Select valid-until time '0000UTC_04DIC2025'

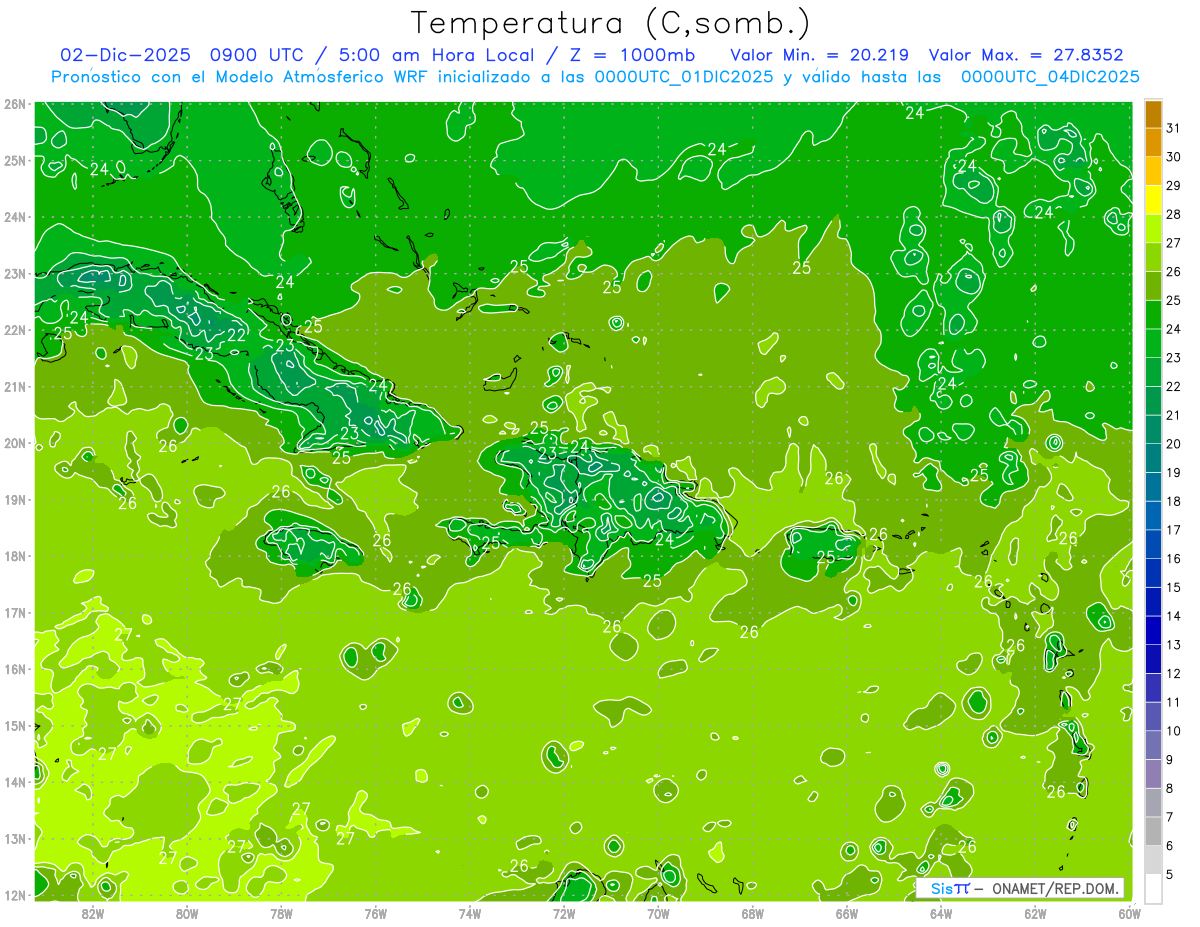click(1050, 77)
